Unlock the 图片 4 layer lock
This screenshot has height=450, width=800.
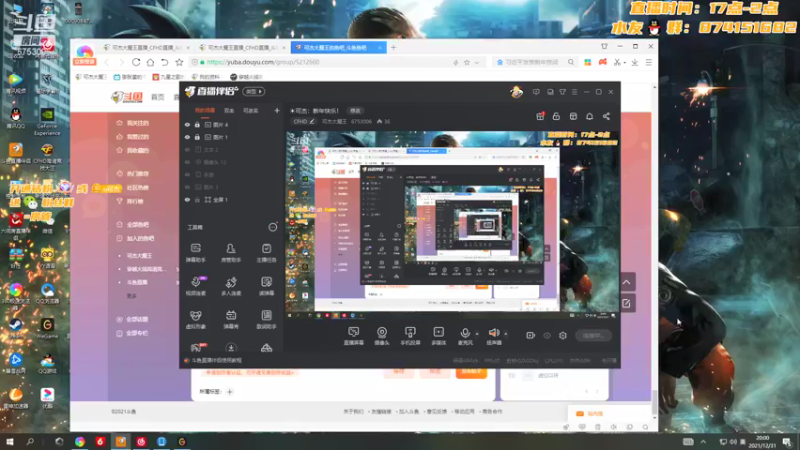[197, 124]
